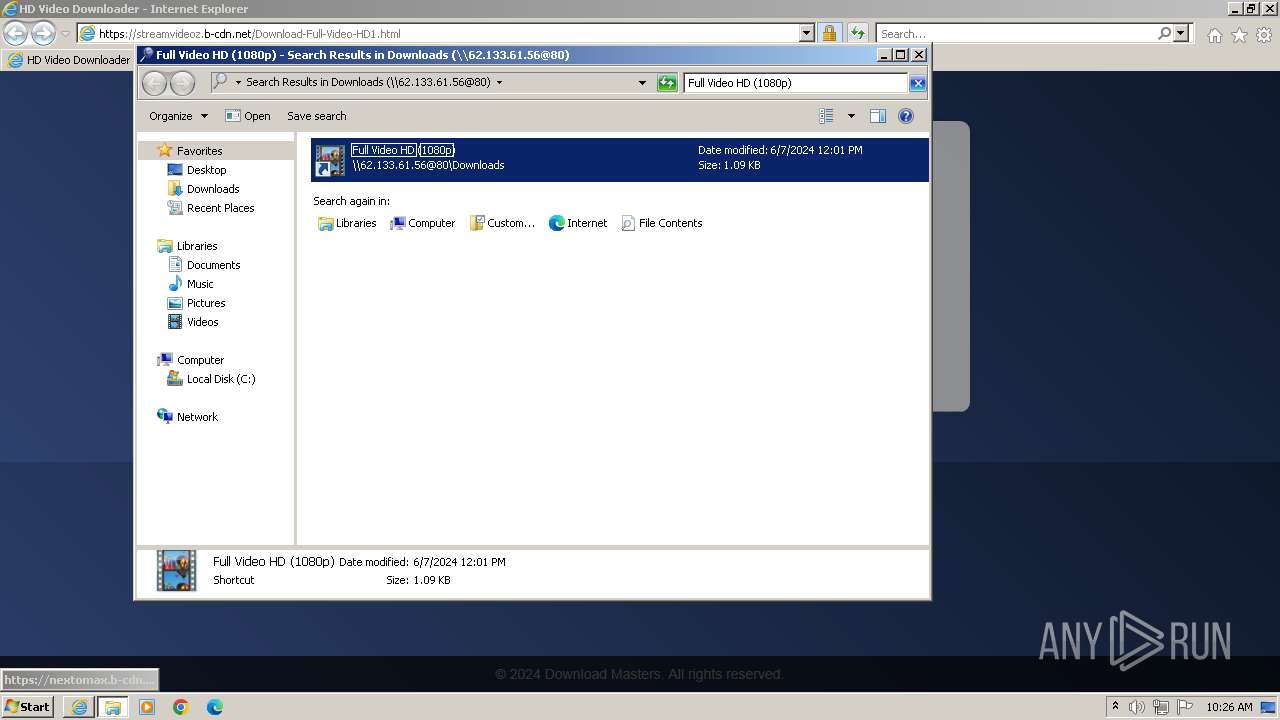Select Computer in the navigation pane
Screen dimensions: 1280x720
coord(200,360)
